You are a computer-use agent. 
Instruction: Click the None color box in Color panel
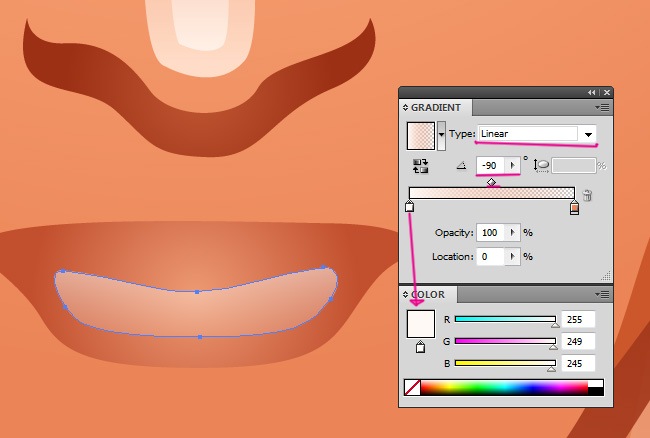point(412,387)
